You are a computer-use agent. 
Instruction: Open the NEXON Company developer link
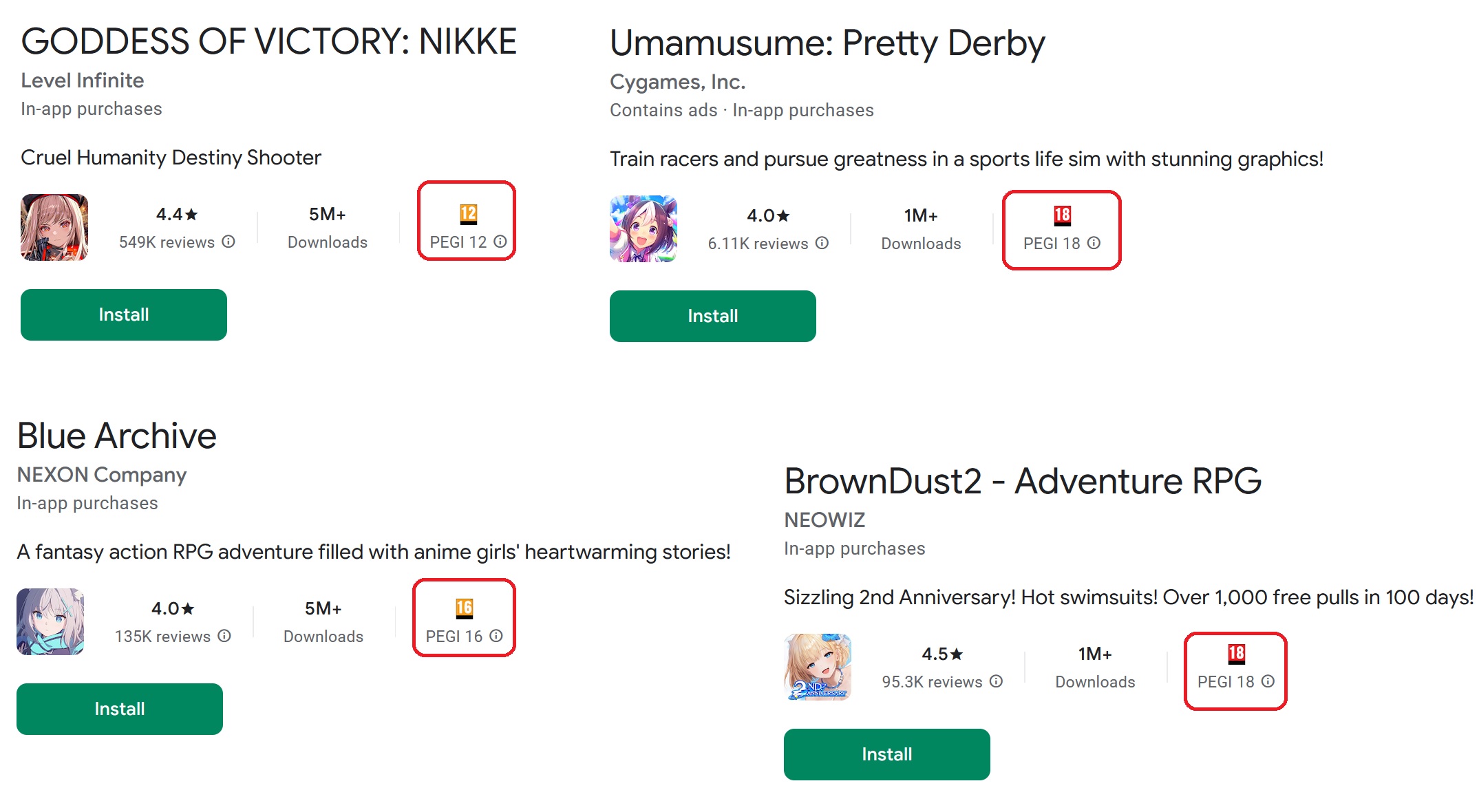[102, 475]
